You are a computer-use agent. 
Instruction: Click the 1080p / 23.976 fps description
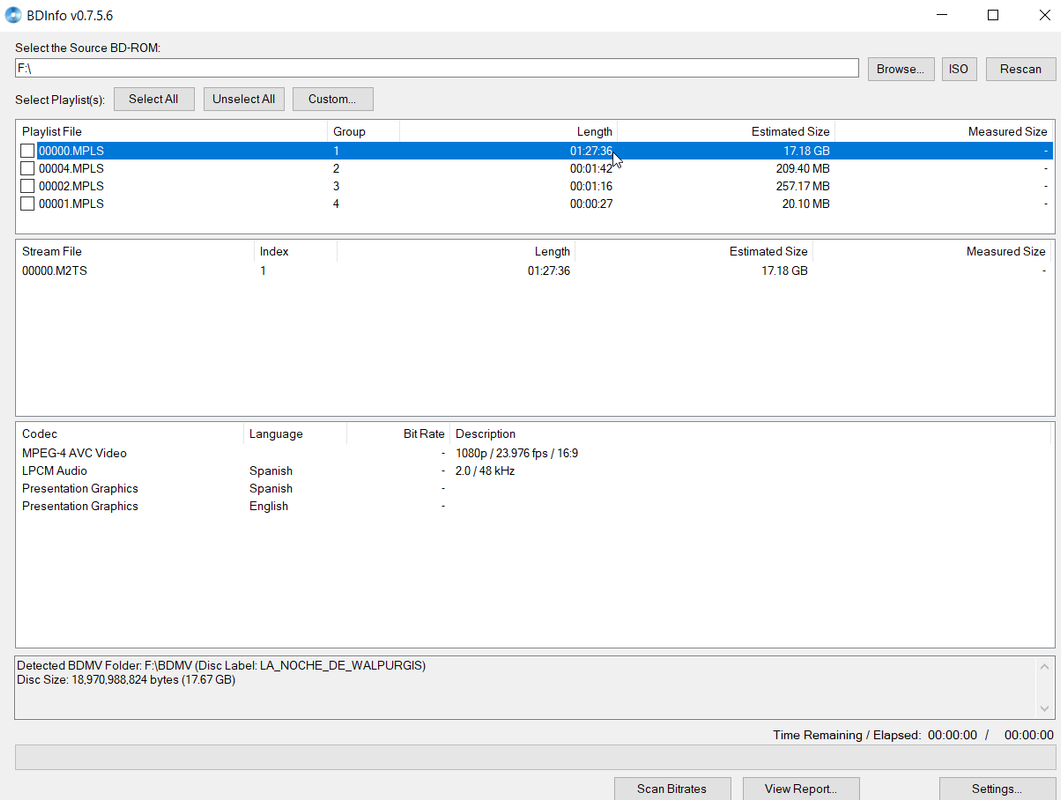coord(516,453)
